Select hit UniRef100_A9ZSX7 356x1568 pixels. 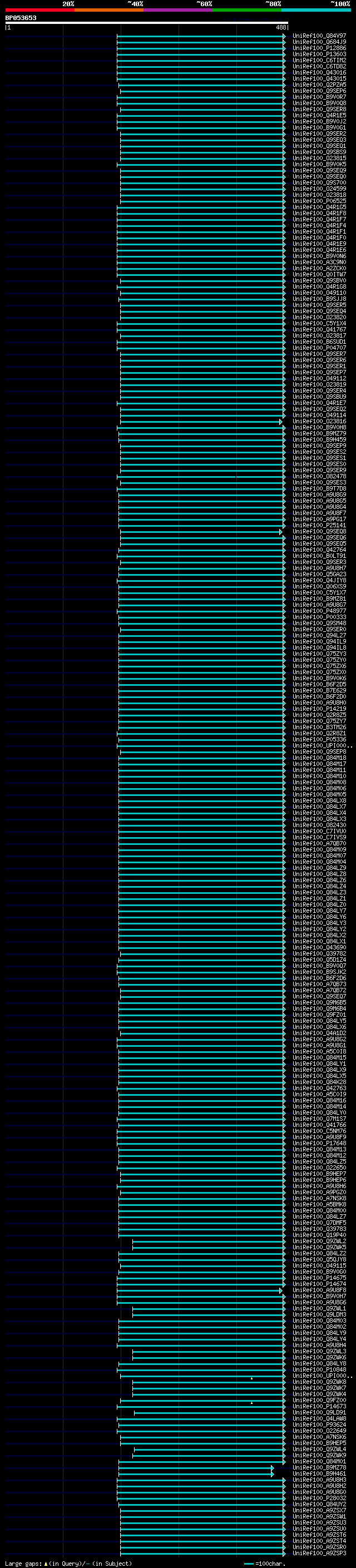point(319,1510)
